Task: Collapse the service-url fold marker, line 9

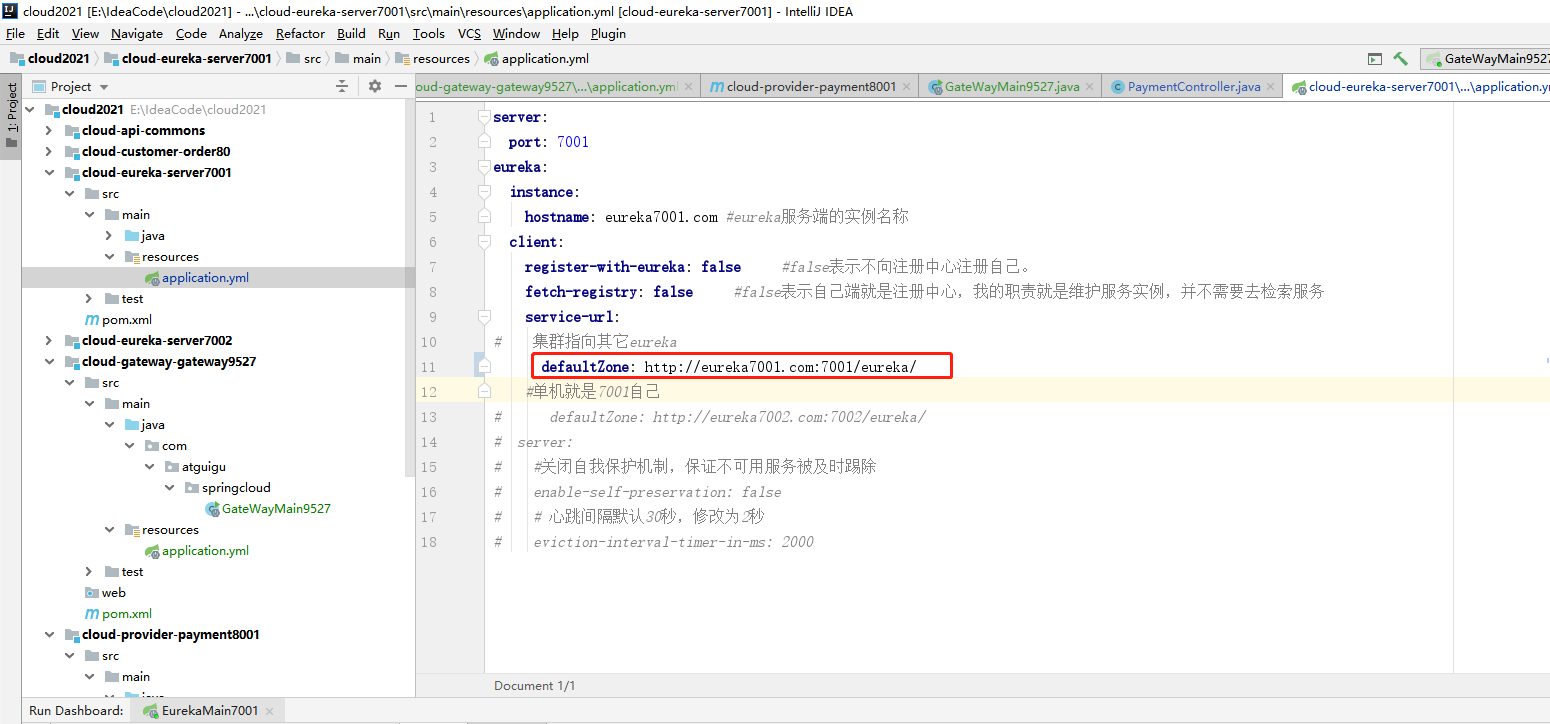Action: coord(484,317)
